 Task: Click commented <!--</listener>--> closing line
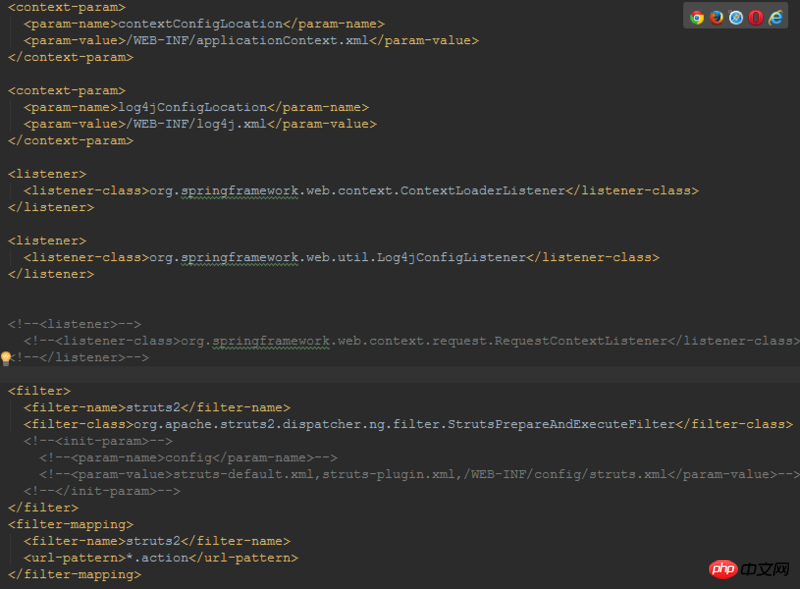point(79,358)
